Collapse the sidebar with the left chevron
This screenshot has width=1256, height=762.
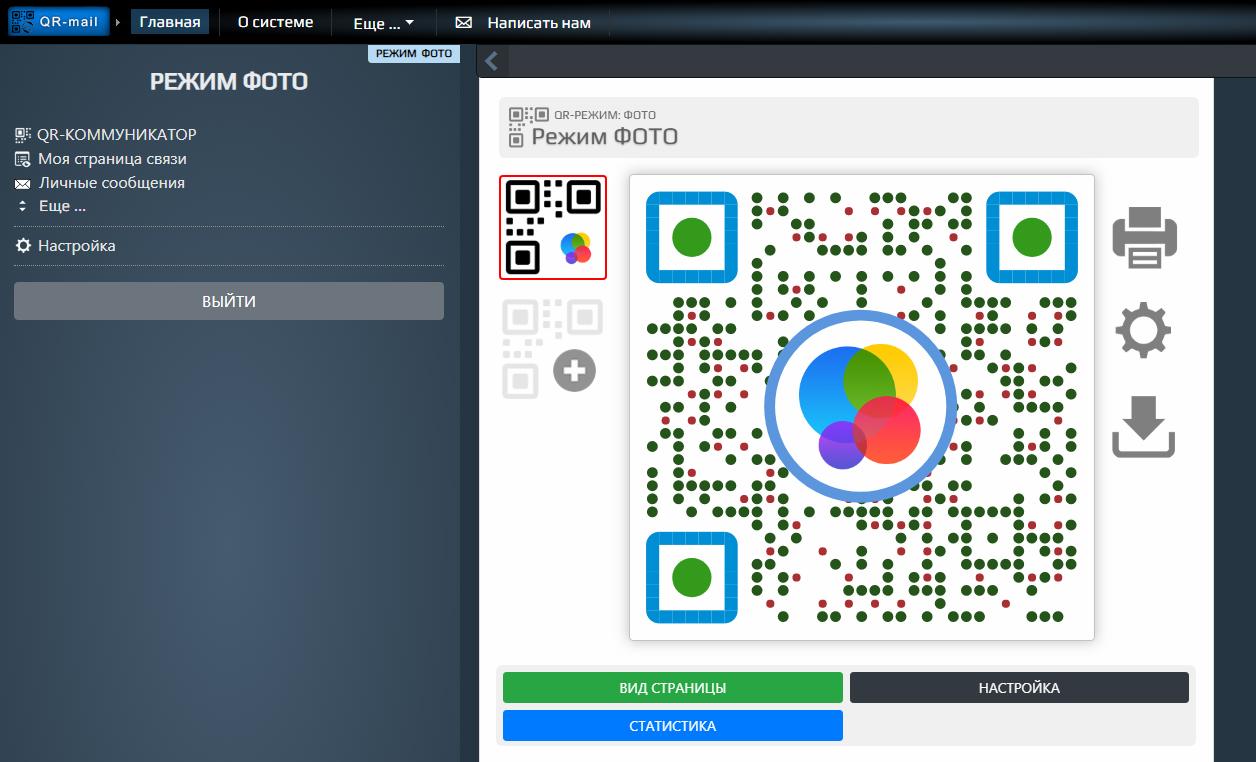[x=491, y=61]
